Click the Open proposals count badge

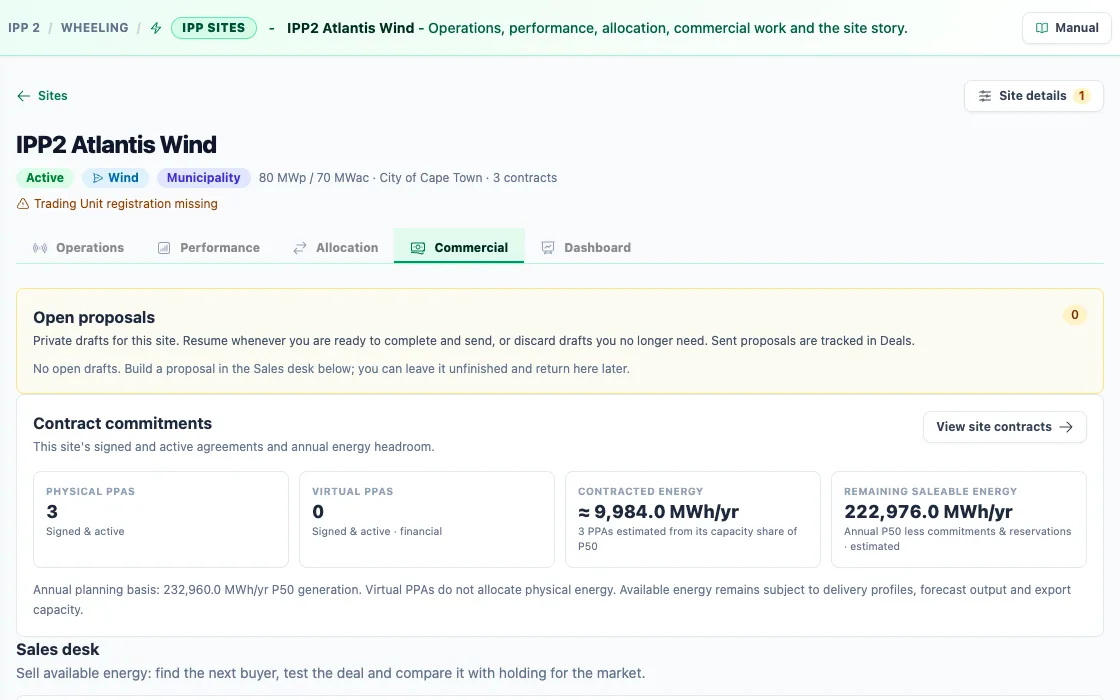tap(1074, 315)
